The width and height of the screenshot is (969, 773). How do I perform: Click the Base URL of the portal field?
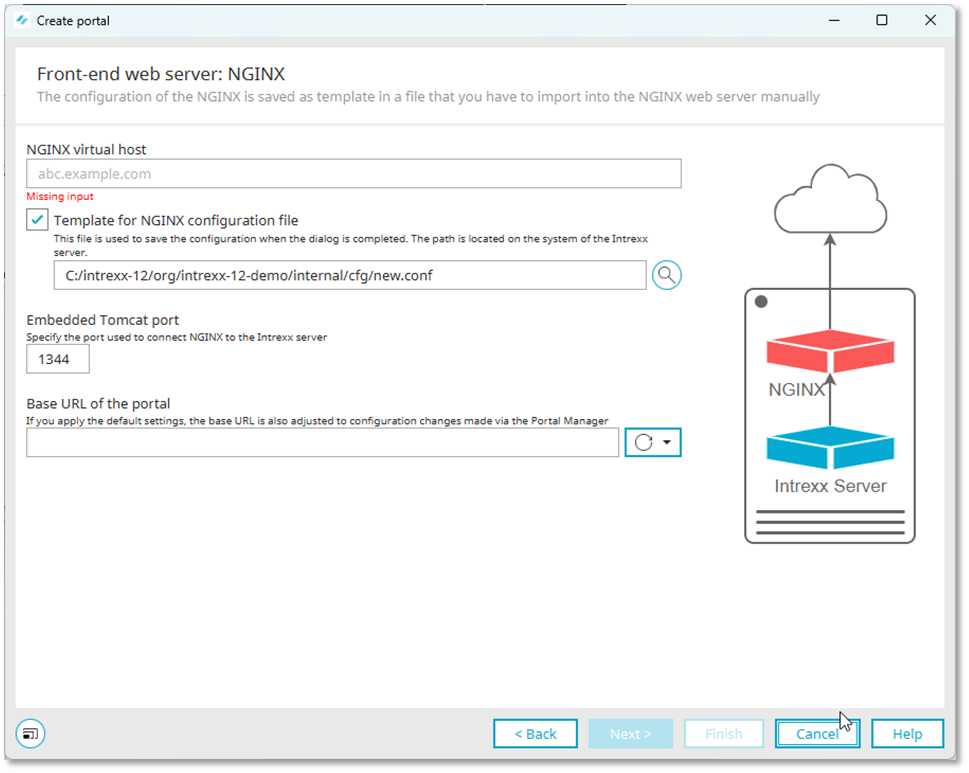(x=322, y=443)
